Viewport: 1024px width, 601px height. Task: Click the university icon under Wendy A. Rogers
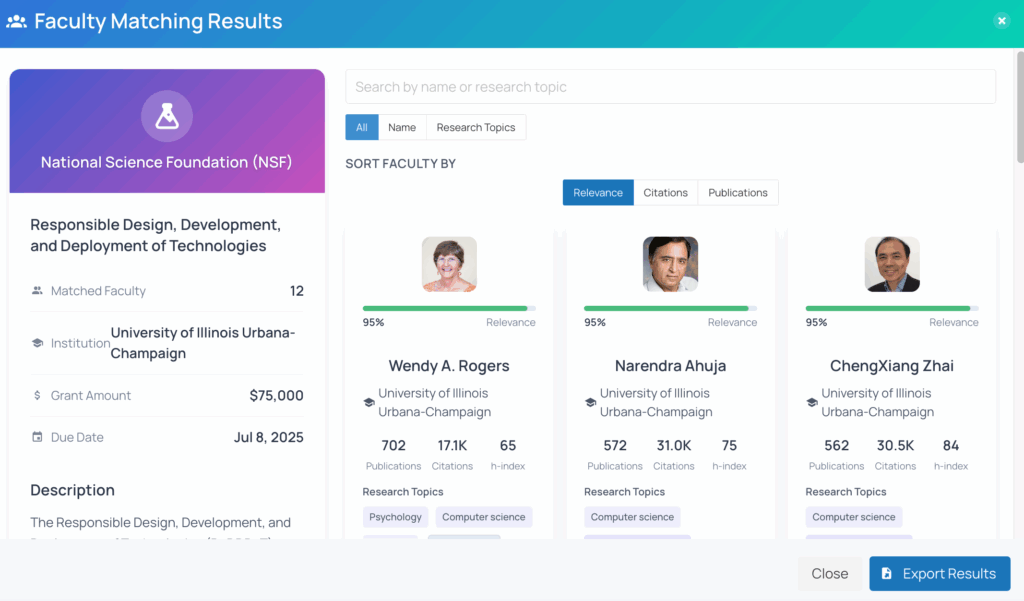(x=368, y=403)
